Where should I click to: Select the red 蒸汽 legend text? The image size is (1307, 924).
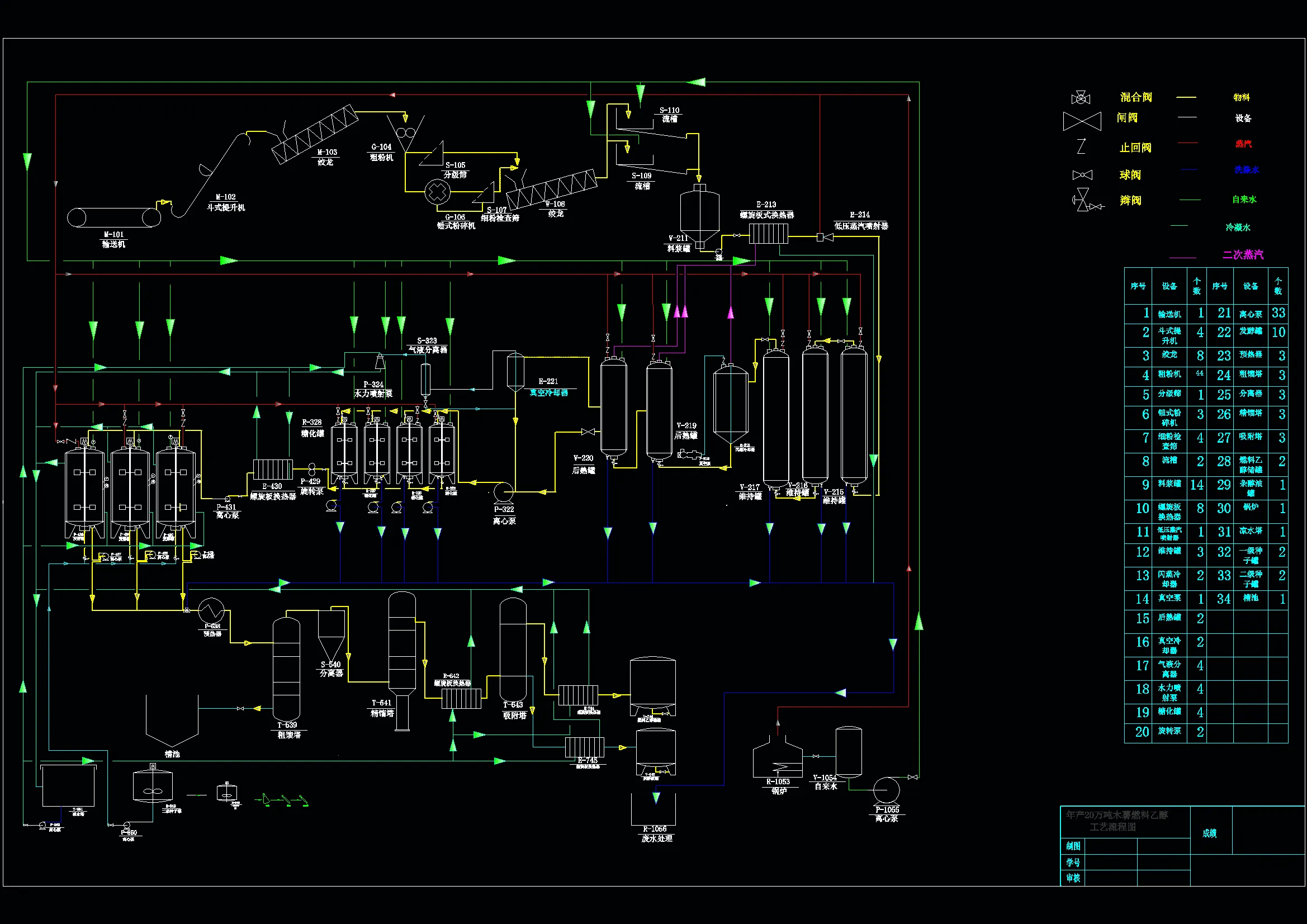coord(1243,144)
